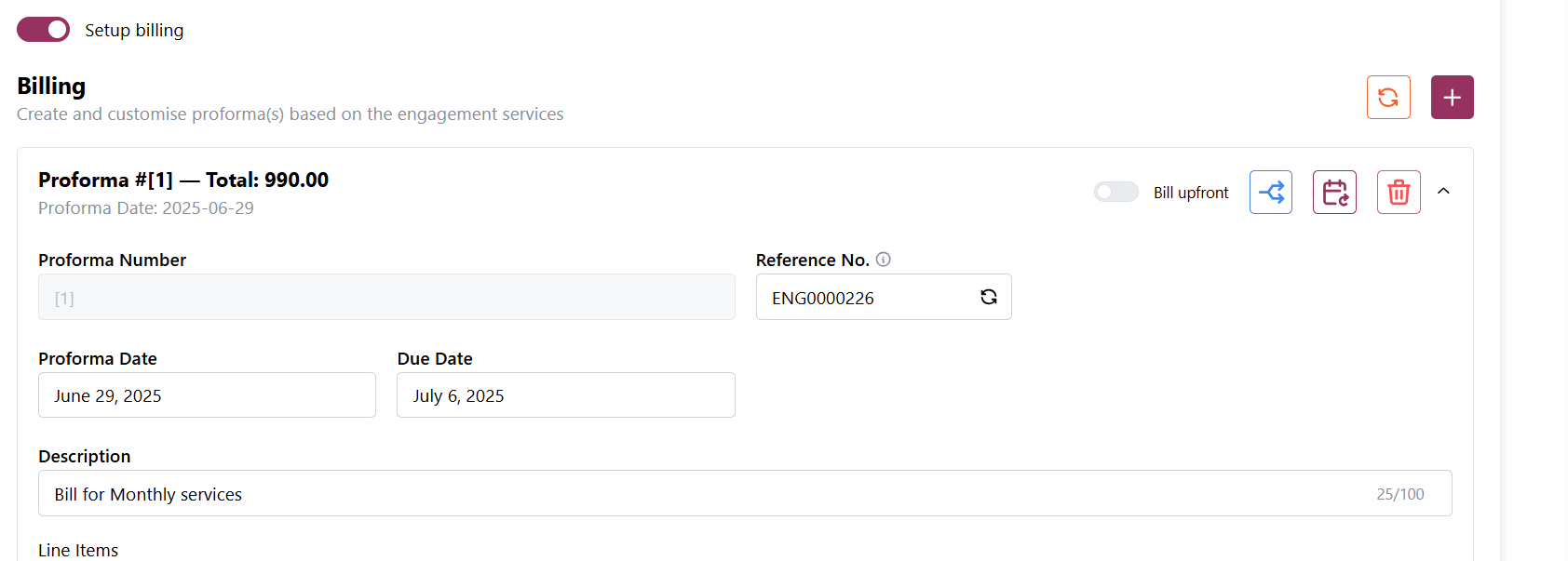Regenerate the reference number ENG0000226
The height and width of the screenshot is (561, 1568).
pyautogui.click(x=988, y=297)
